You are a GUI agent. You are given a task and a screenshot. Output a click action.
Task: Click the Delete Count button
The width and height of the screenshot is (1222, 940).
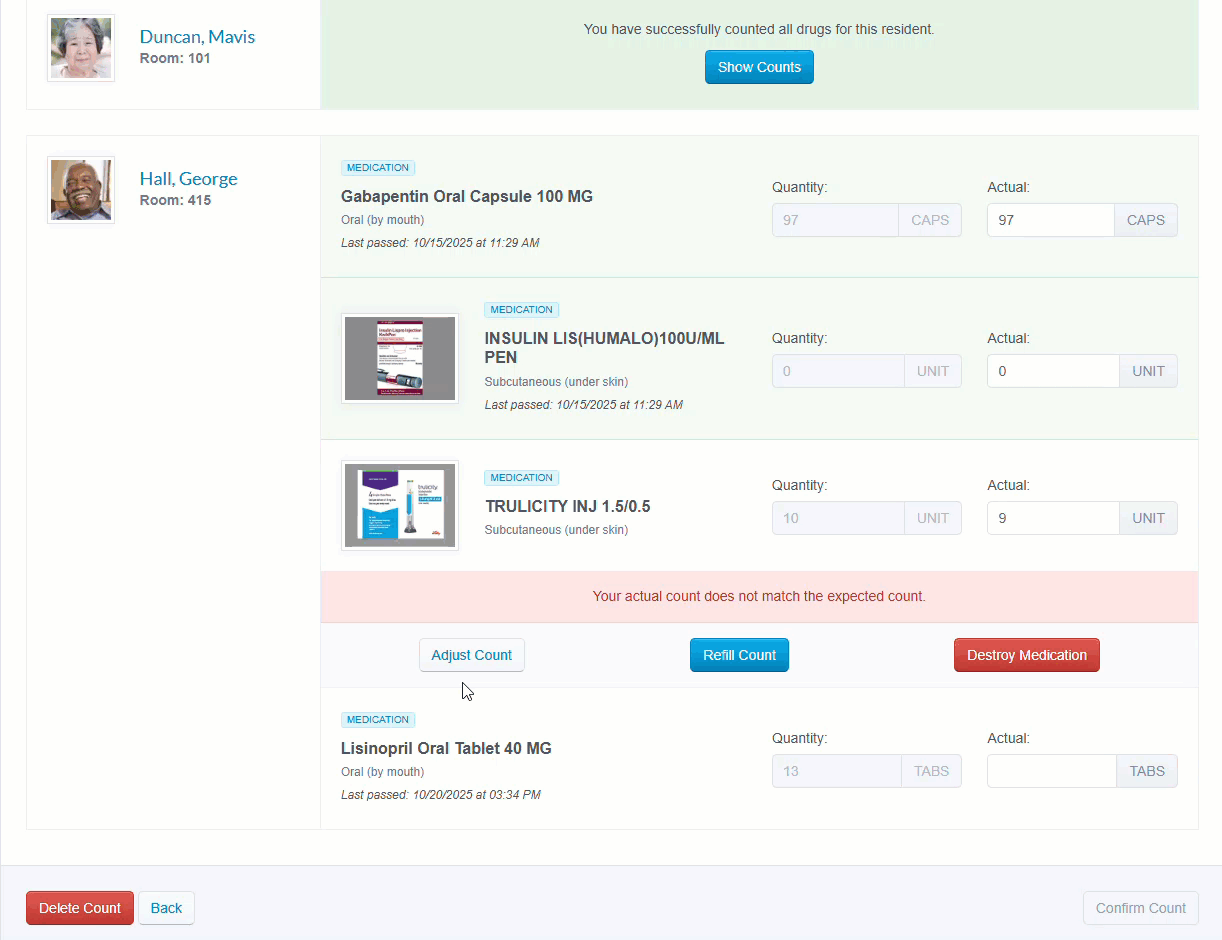click(x=80, y=908)
